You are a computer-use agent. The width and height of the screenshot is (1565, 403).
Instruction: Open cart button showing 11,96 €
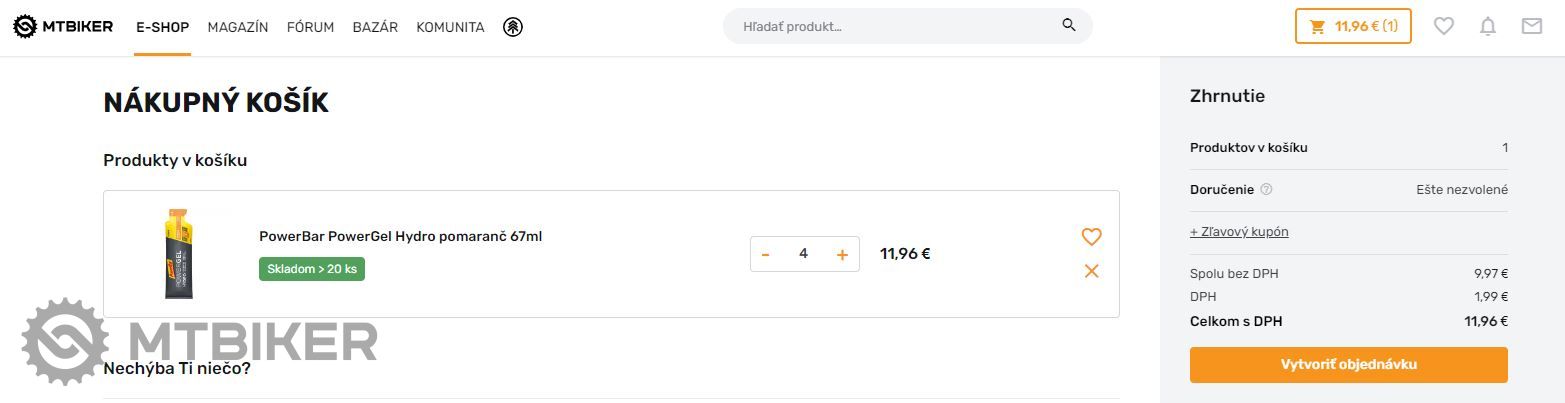point(1353,26)
